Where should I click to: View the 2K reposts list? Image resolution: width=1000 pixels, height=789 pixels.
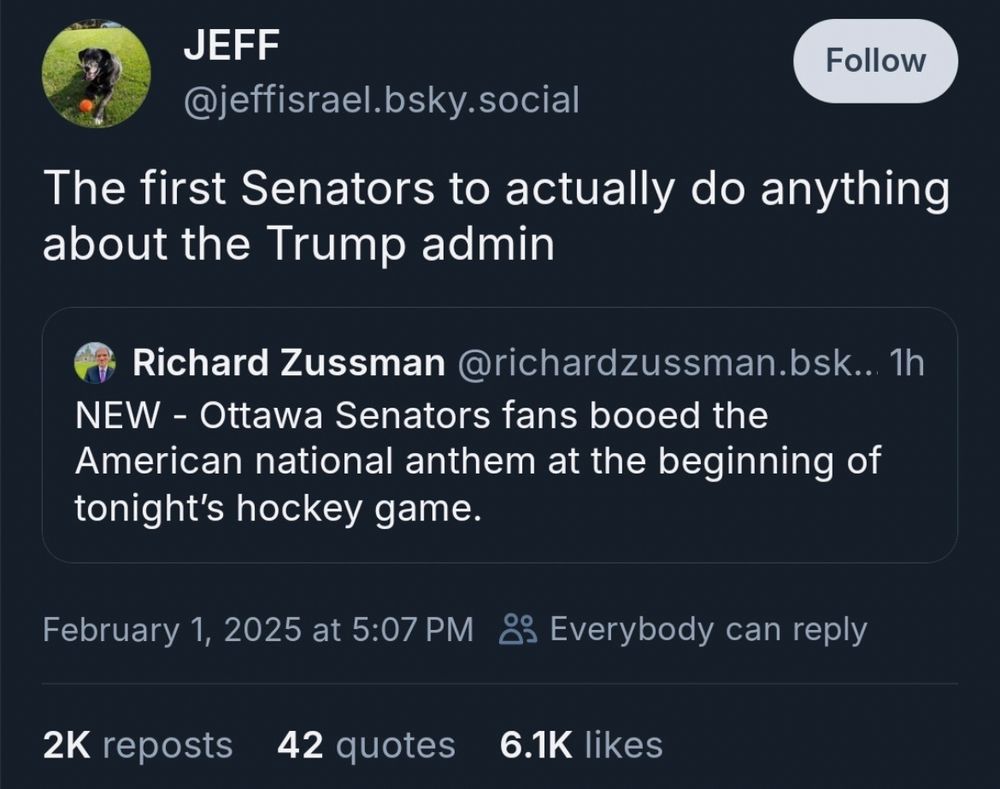point(136,744)
